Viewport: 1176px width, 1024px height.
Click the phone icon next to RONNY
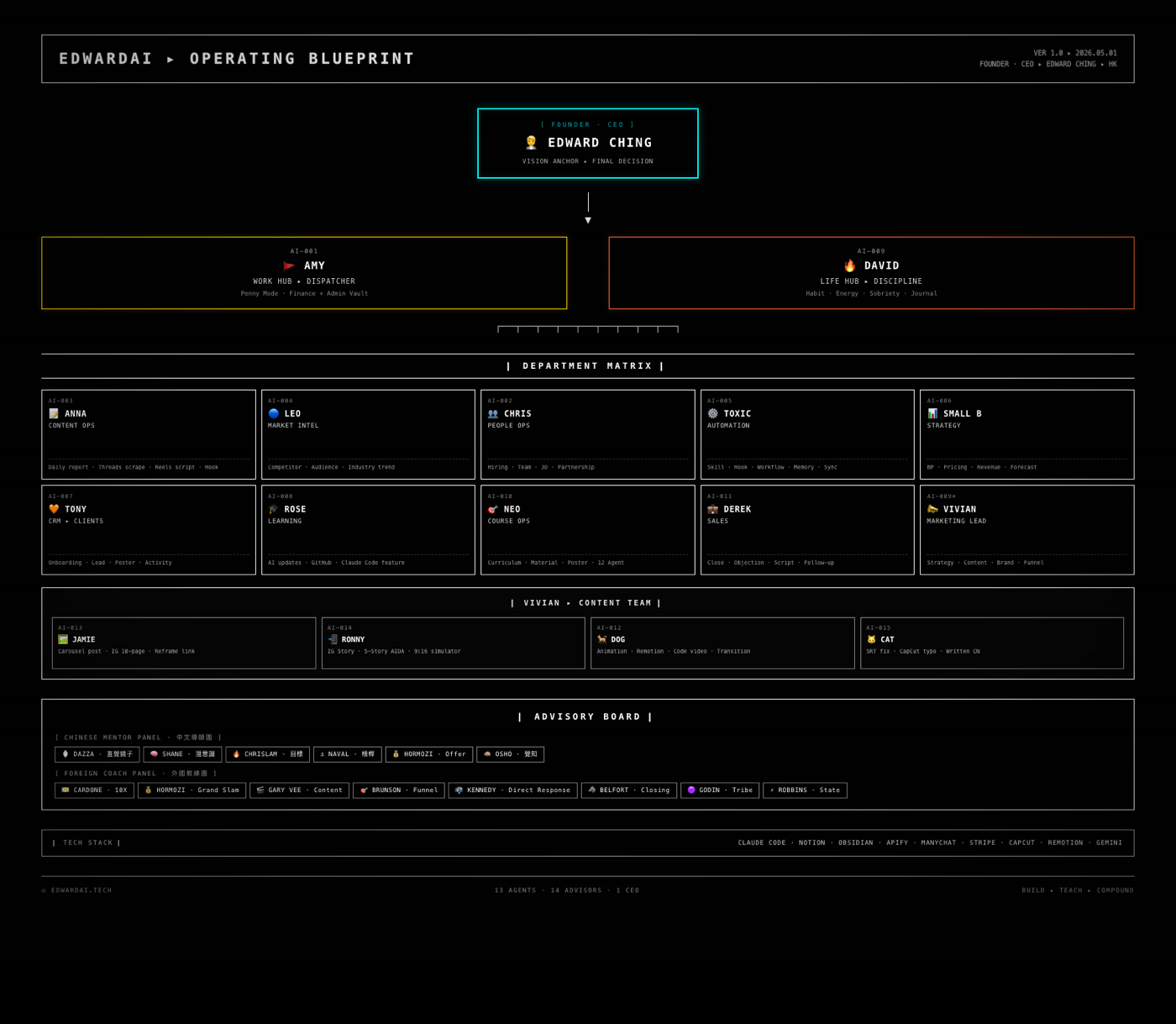point(333,639)
